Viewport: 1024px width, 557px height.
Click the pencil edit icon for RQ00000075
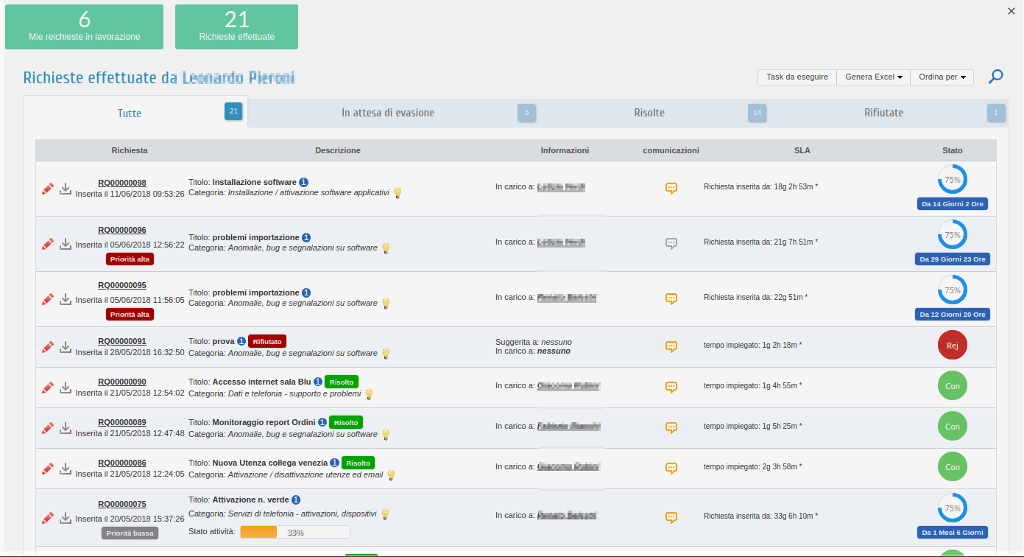tap(47, 518)
